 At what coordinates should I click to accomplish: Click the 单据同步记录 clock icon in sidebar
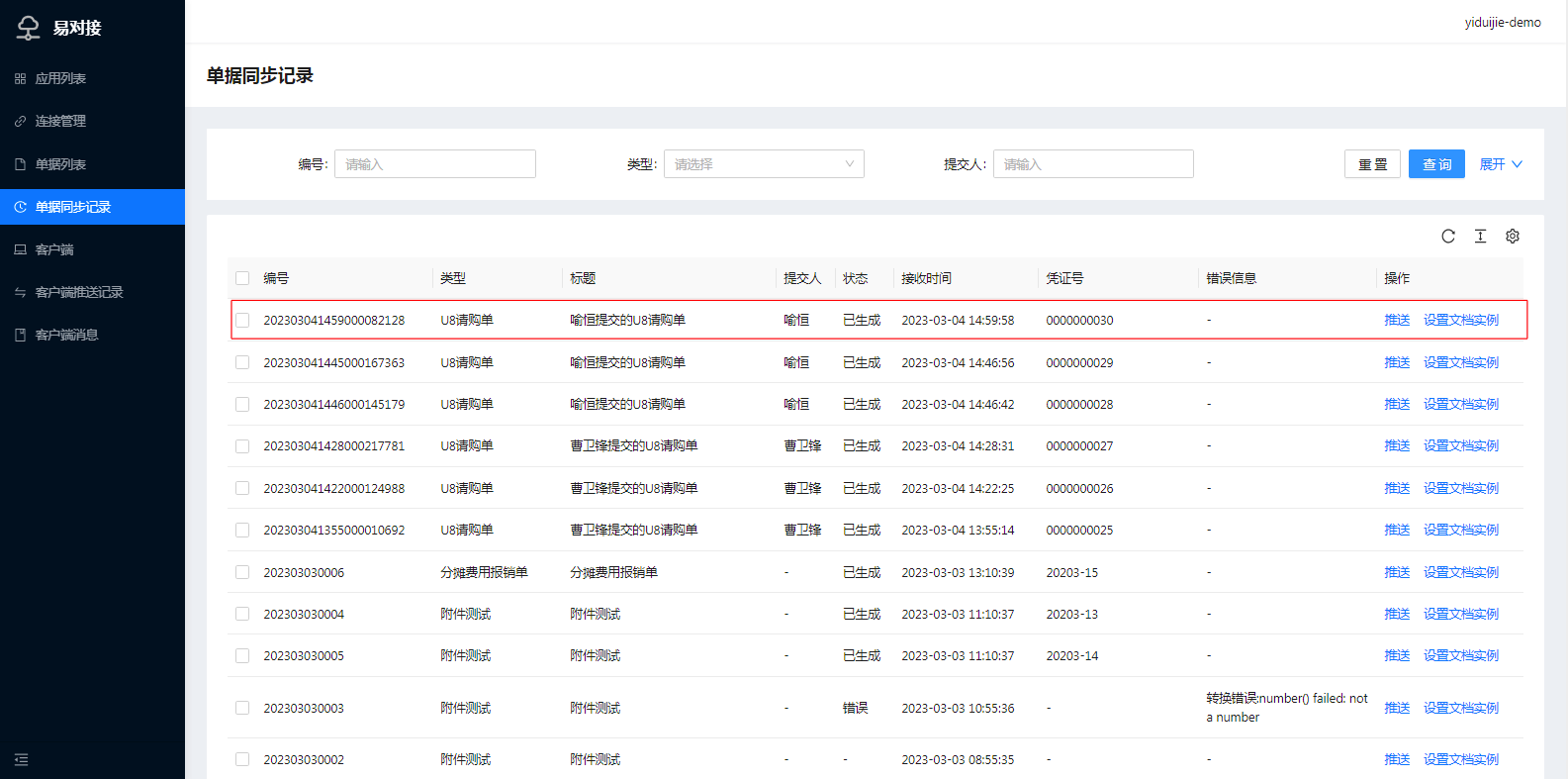coord(20,207)
